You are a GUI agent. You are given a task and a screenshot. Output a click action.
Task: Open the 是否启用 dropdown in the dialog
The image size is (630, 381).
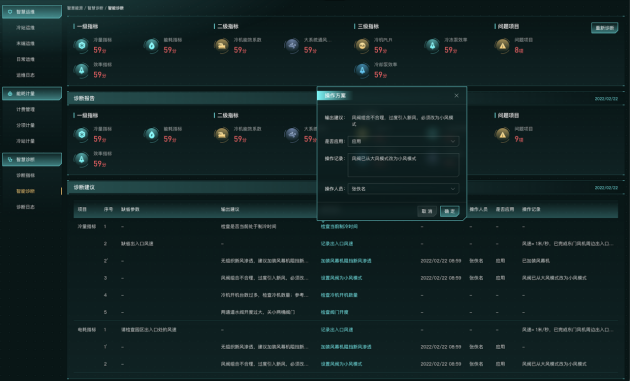pos(403,141)
